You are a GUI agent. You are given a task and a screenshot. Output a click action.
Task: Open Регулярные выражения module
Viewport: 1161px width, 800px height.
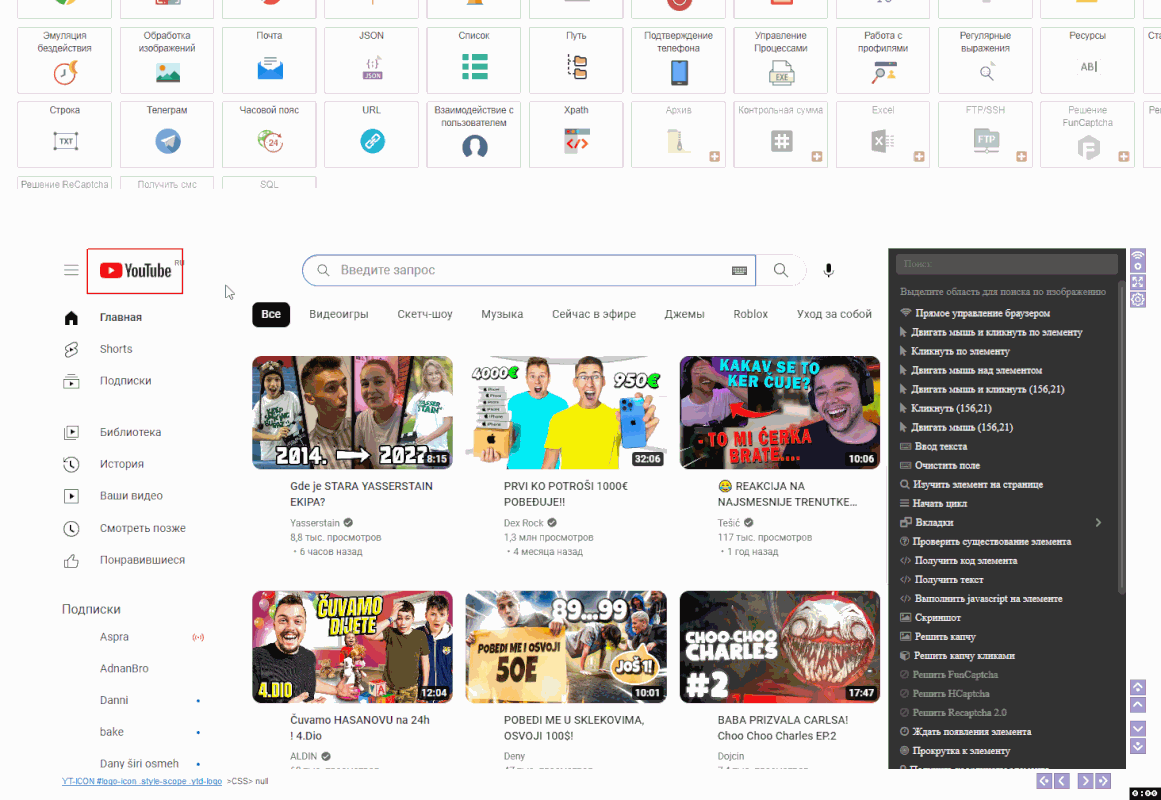click(985, 60)
